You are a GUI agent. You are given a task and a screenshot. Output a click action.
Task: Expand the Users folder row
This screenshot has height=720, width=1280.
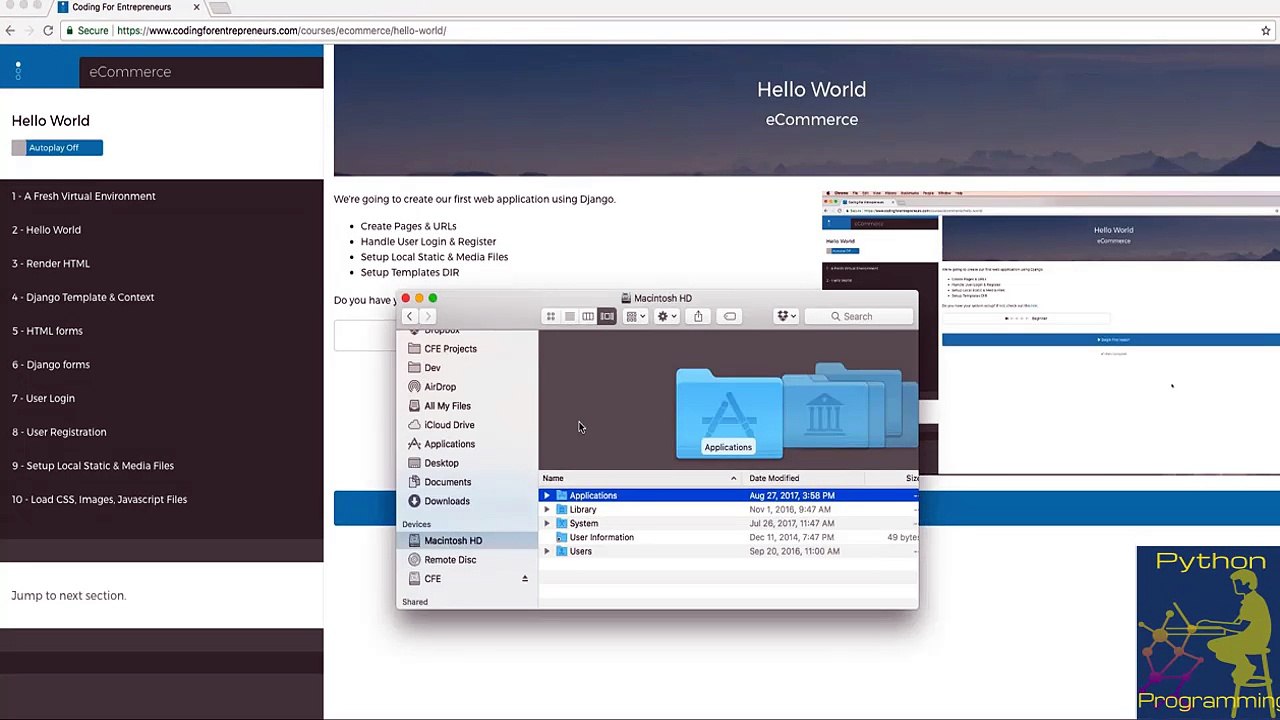tap(546, 552)
